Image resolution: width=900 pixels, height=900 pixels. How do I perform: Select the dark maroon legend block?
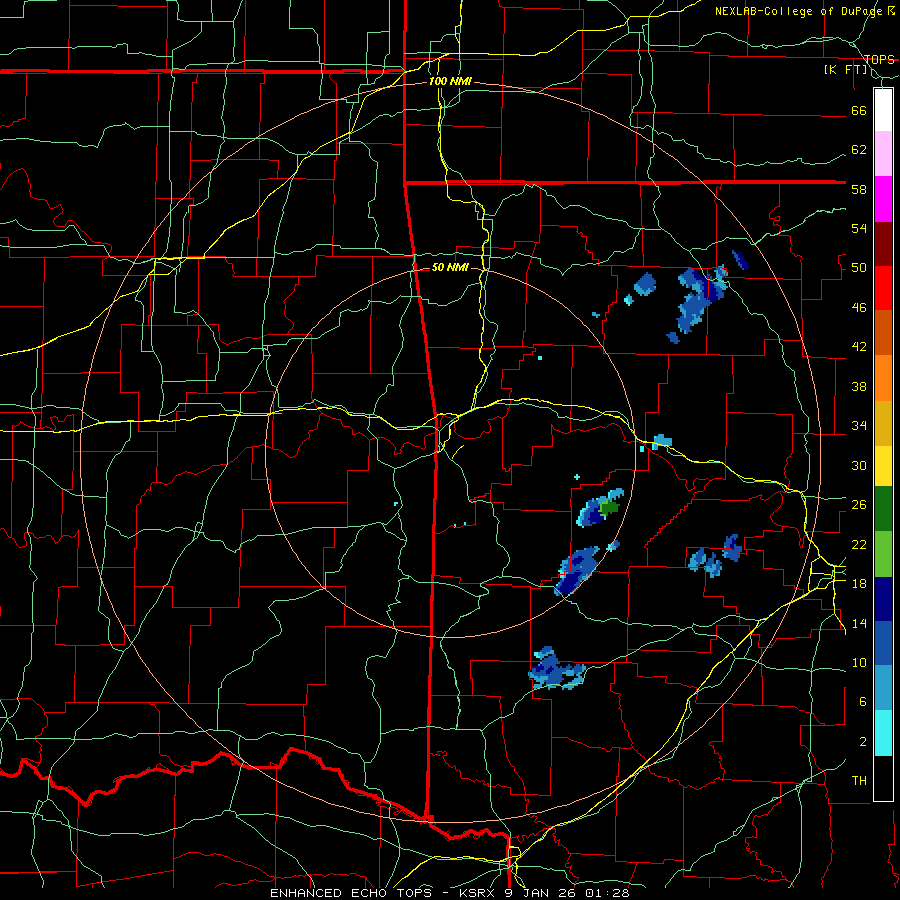[883, 244]
